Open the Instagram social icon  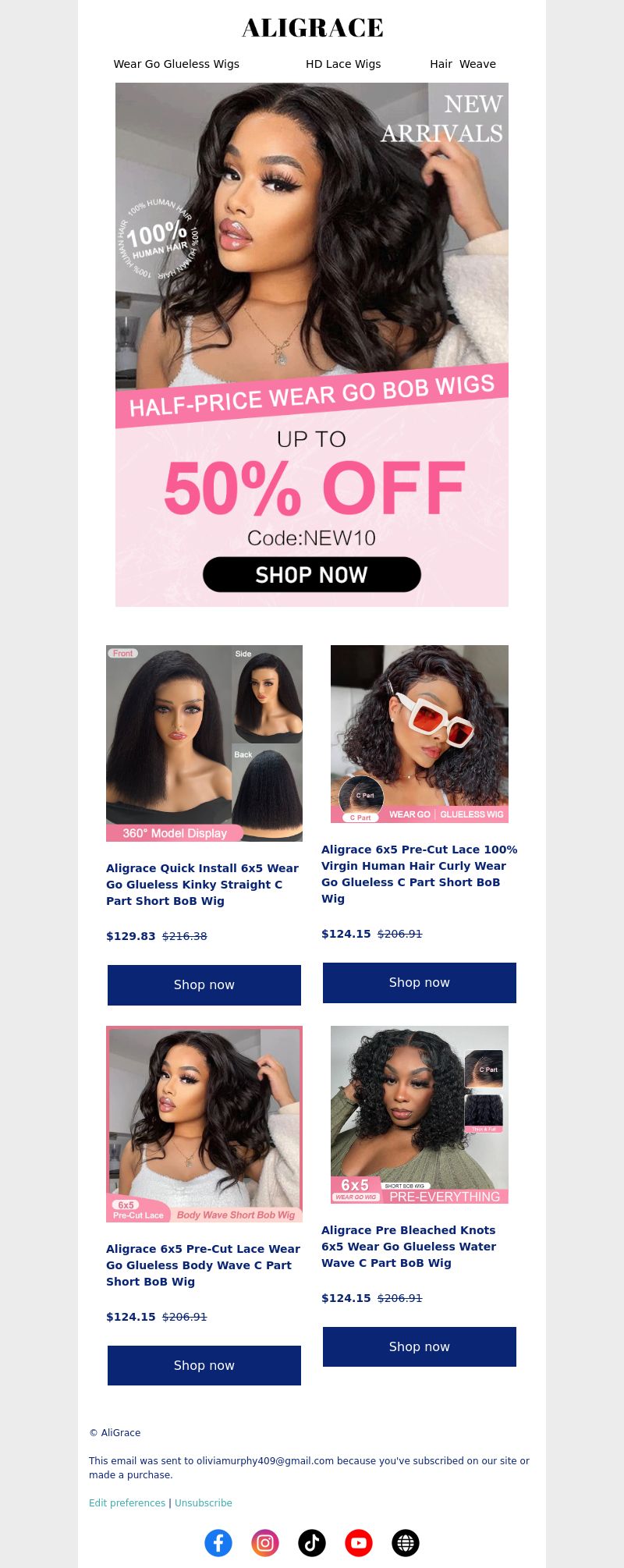(265, 1542)
